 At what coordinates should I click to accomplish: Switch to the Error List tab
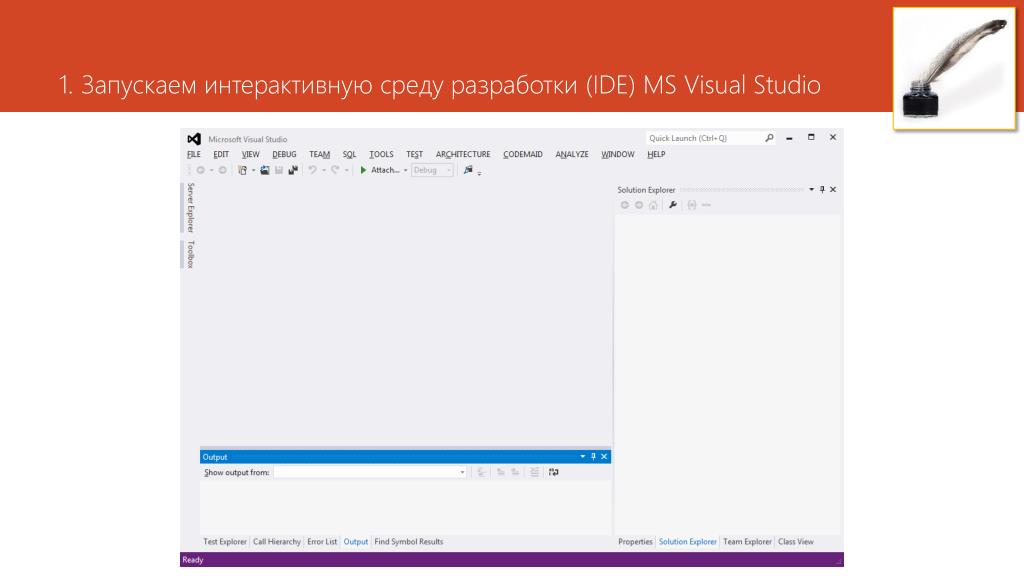pyautogui.click(x=322, y=542)
